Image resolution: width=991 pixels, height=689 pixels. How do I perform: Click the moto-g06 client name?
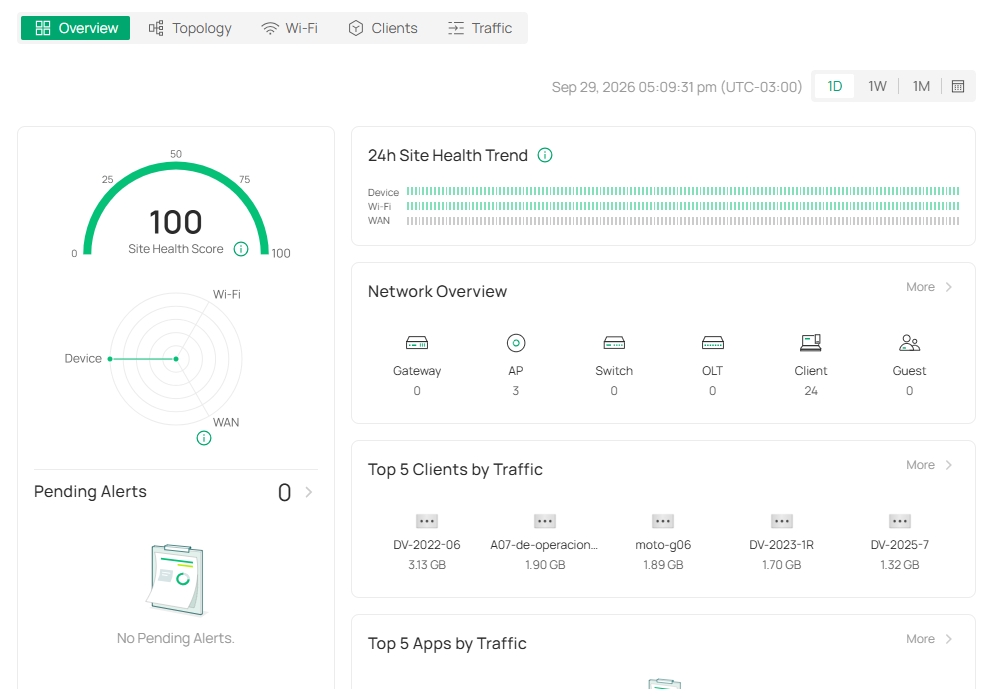coord(663,545)
